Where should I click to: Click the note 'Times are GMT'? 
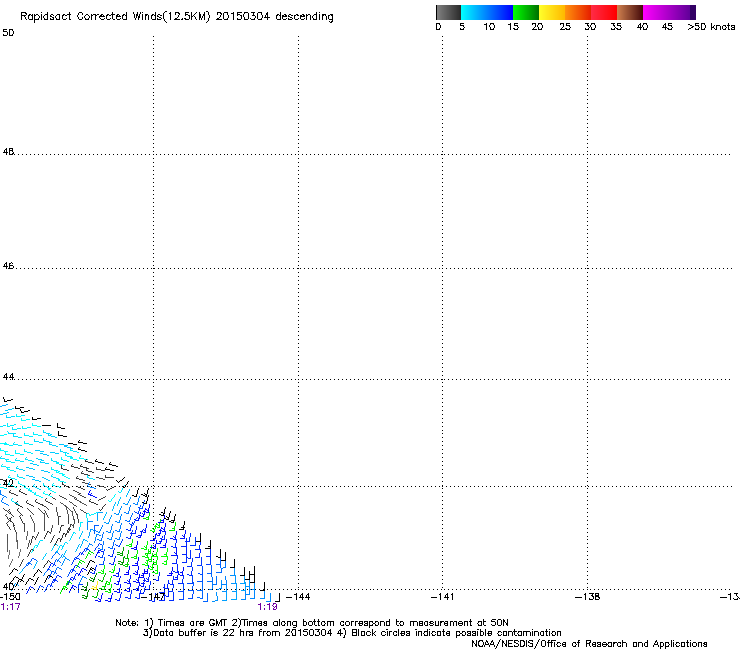pyautogui.click(x=193, y=623)
